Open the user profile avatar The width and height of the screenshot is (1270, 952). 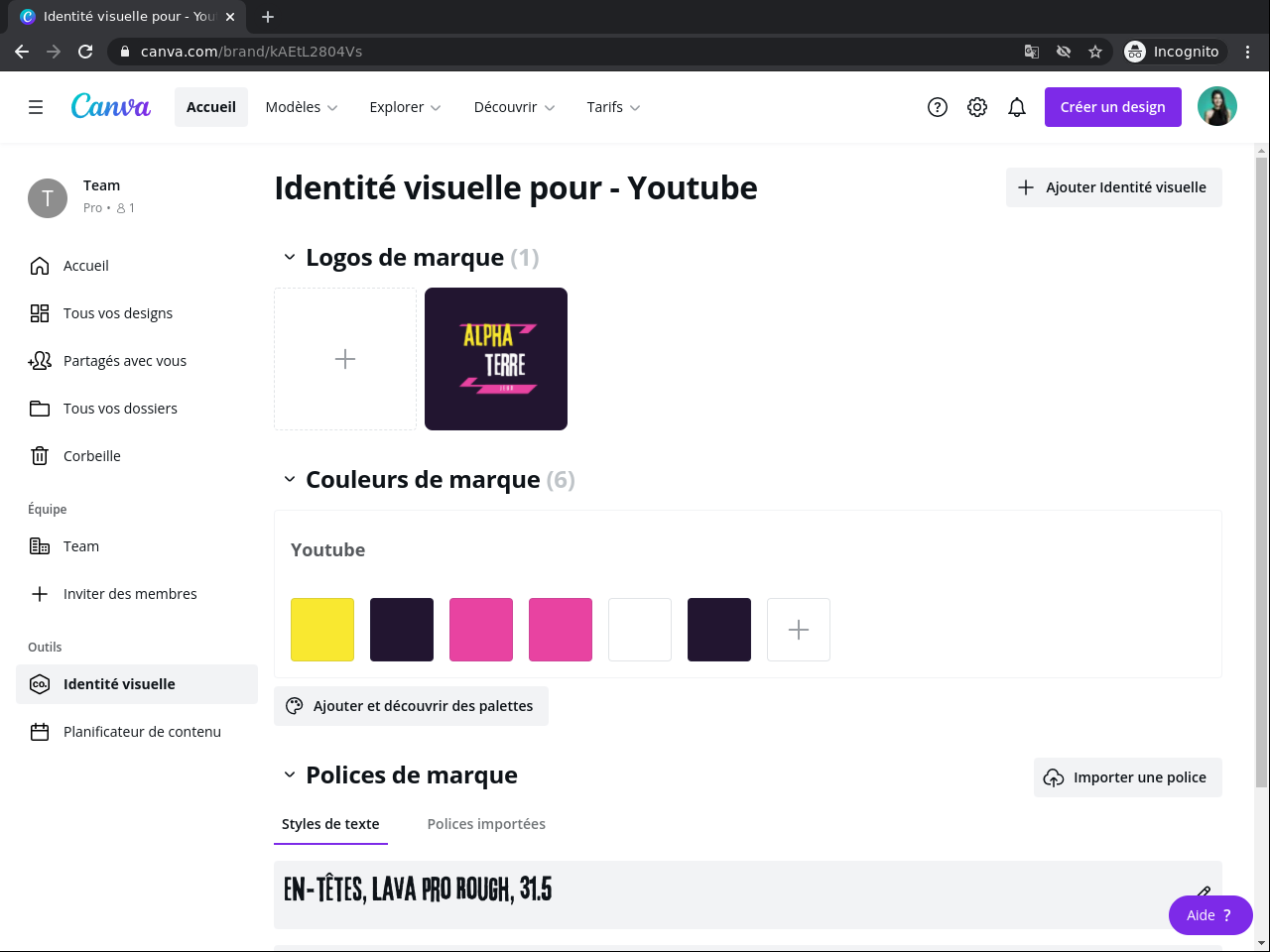[x=1217, y=107]
